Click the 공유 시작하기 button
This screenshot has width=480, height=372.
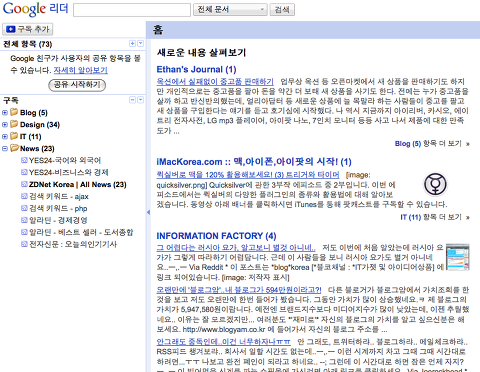[x=77, y=85]
